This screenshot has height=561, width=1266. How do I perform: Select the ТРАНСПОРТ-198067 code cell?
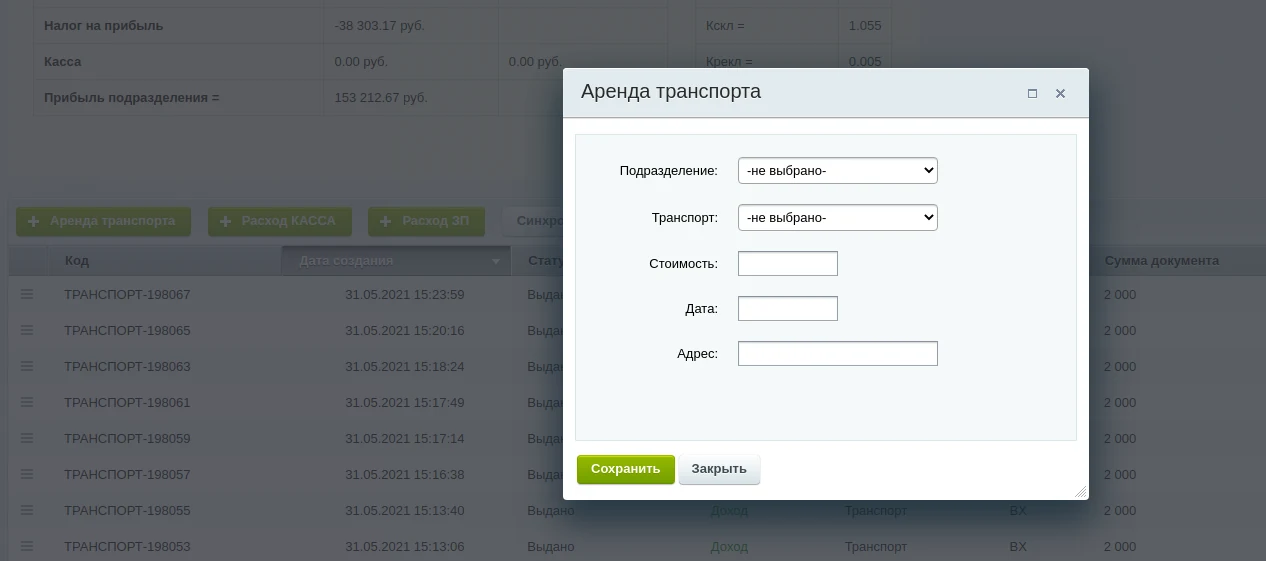127,295
